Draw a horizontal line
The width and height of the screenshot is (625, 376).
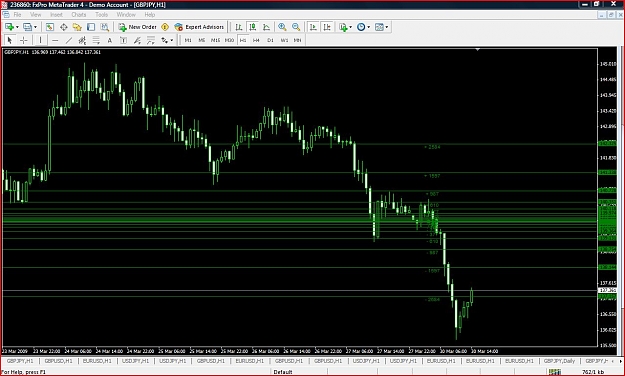pyautogui.click(x=55, y=40)
